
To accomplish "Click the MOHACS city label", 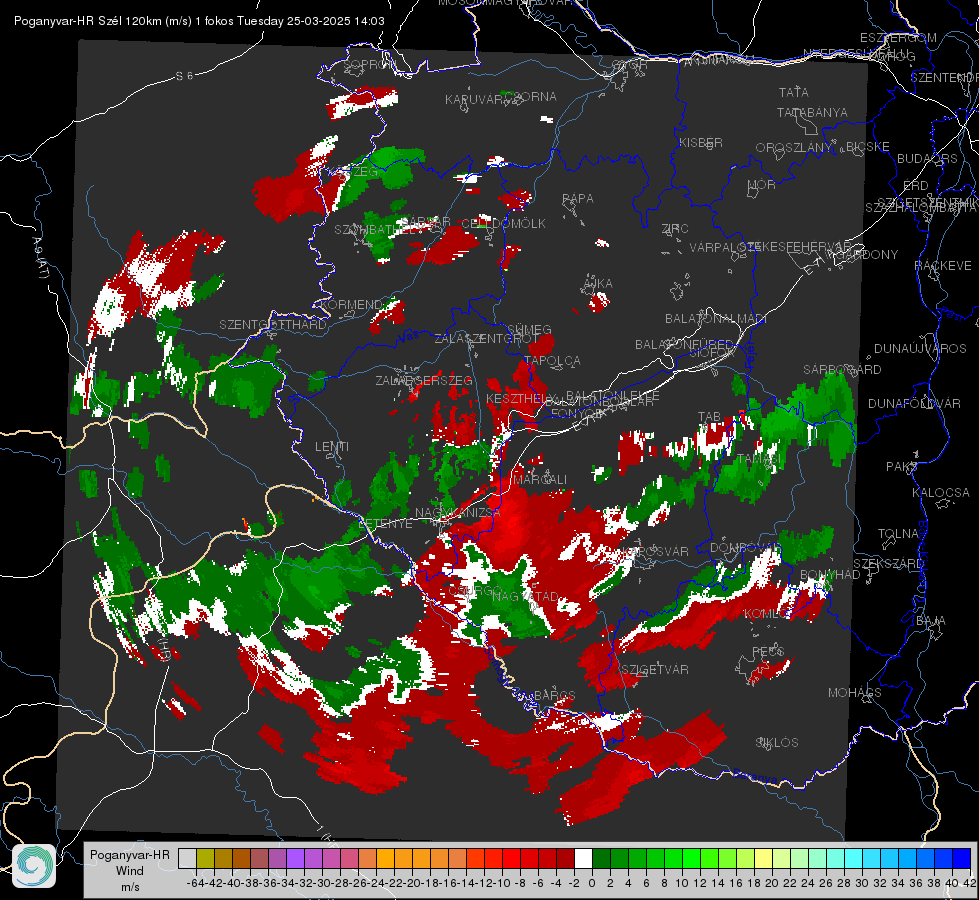I will 855,693.
